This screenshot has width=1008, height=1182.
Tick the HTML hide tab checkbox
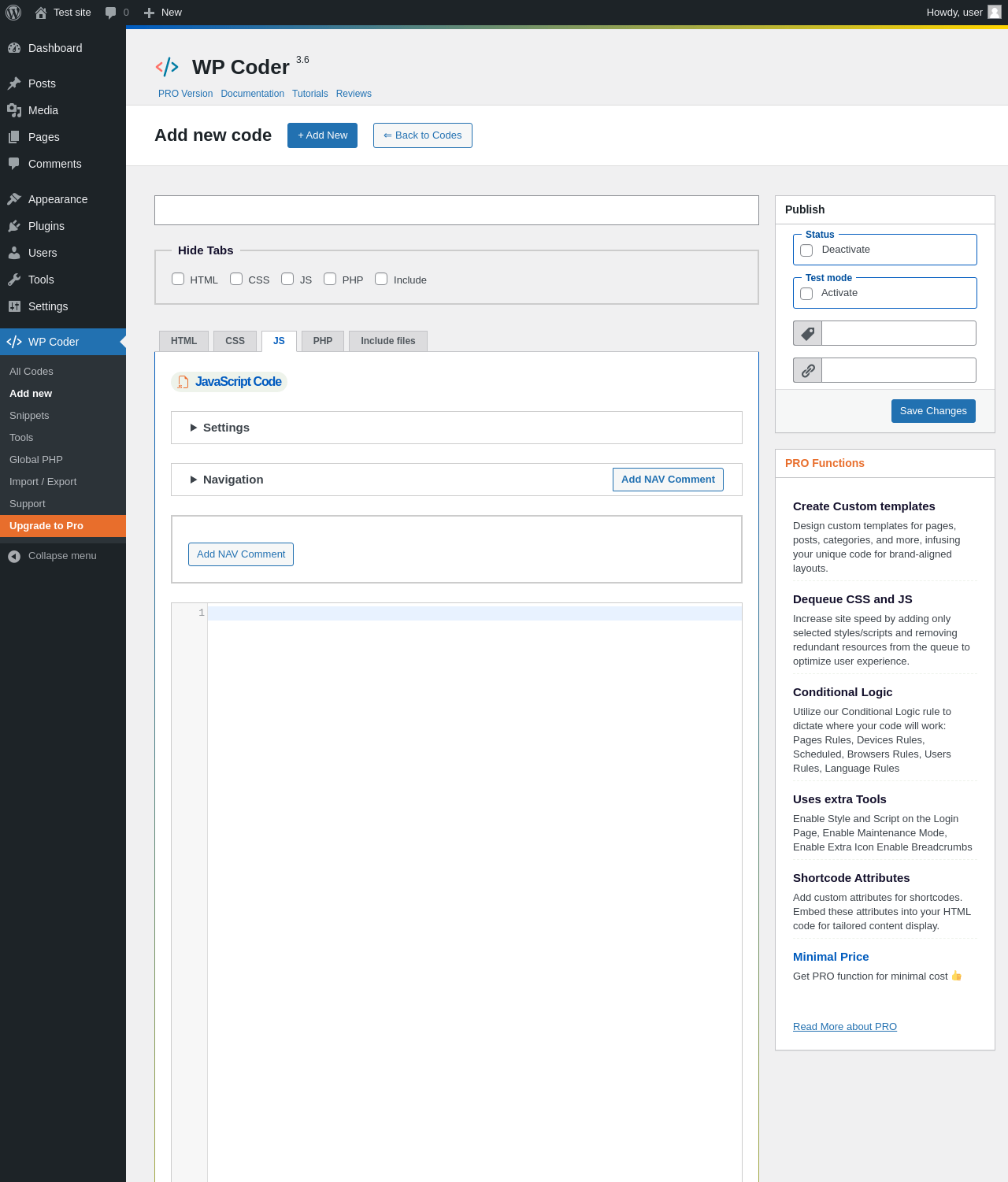[178, 279]
